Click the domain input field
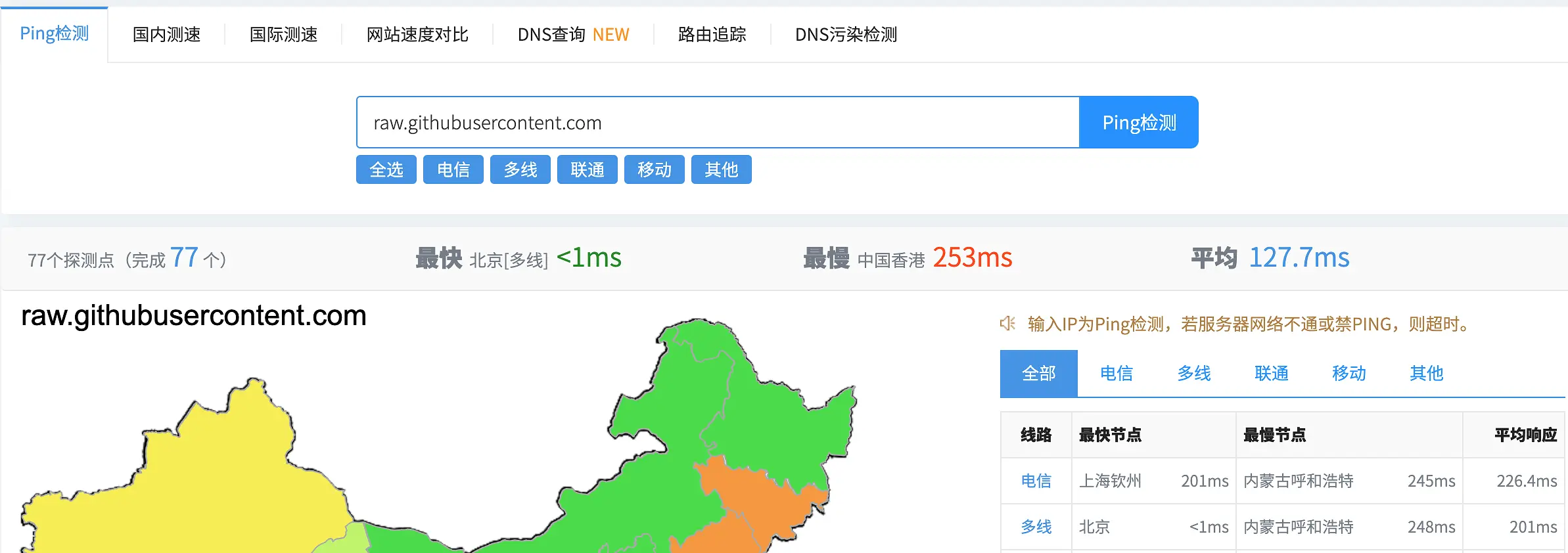Viewport: 1568px width, 553px height. [718, 123]
